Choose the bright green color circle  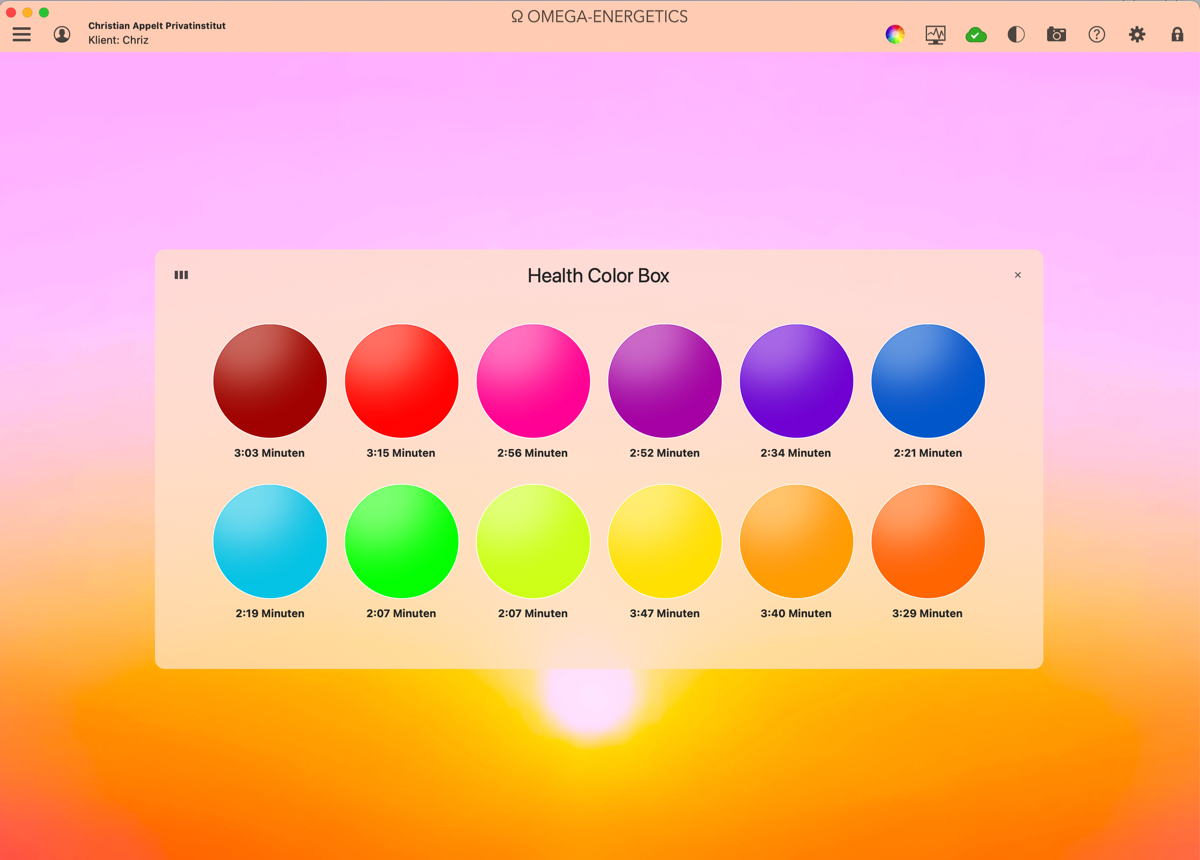coord(401,541)
